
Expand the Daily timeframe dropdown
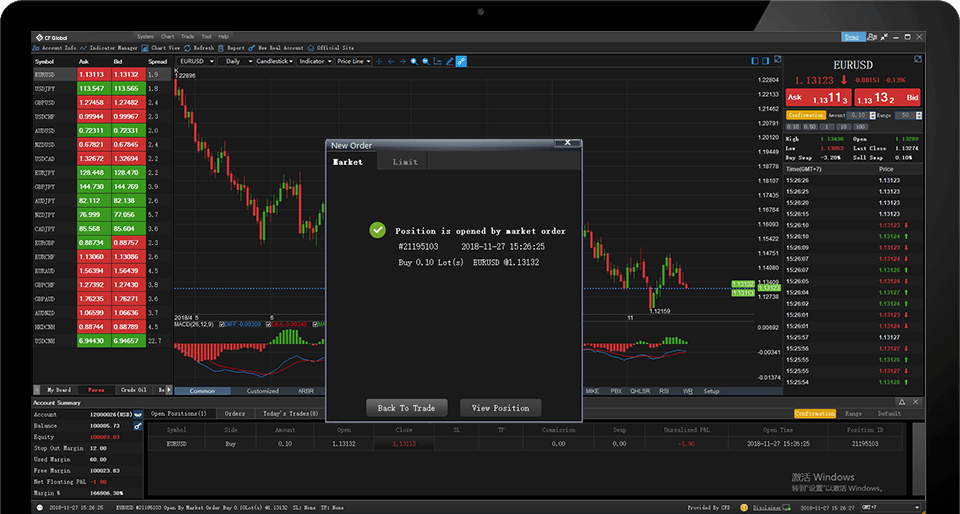tap(238, 61)
